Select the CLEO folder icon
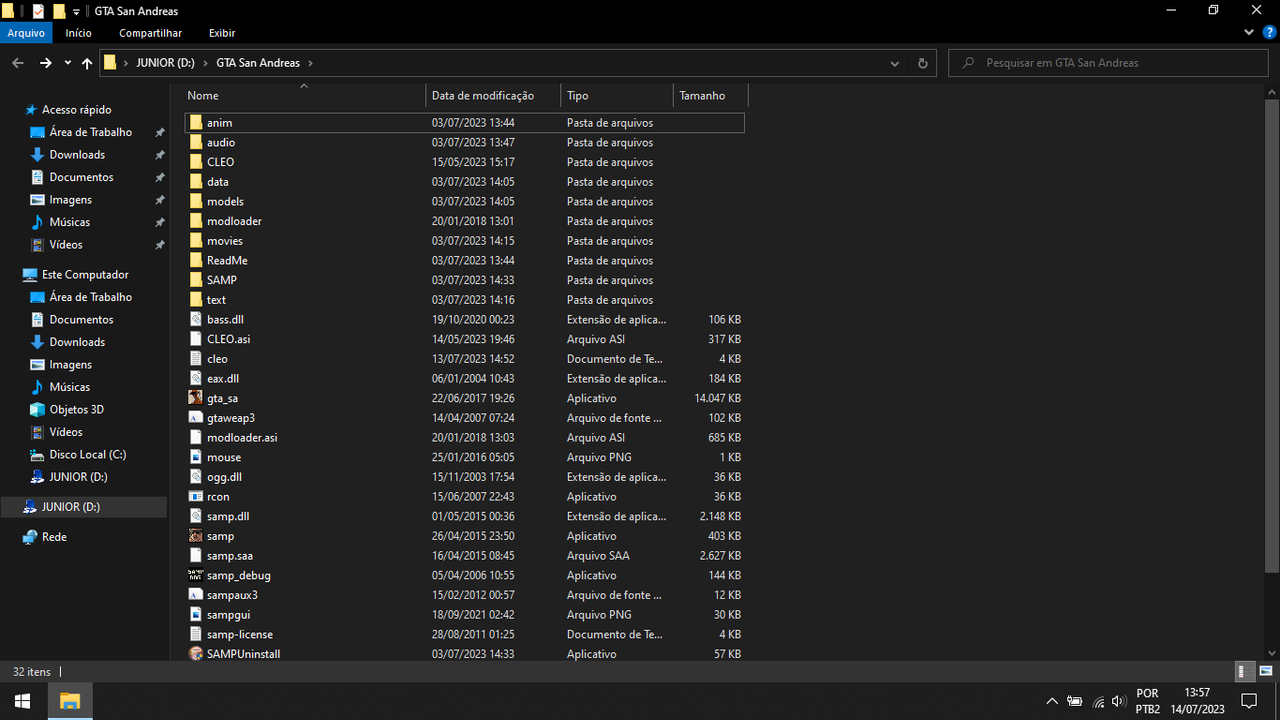 [196, 162]
